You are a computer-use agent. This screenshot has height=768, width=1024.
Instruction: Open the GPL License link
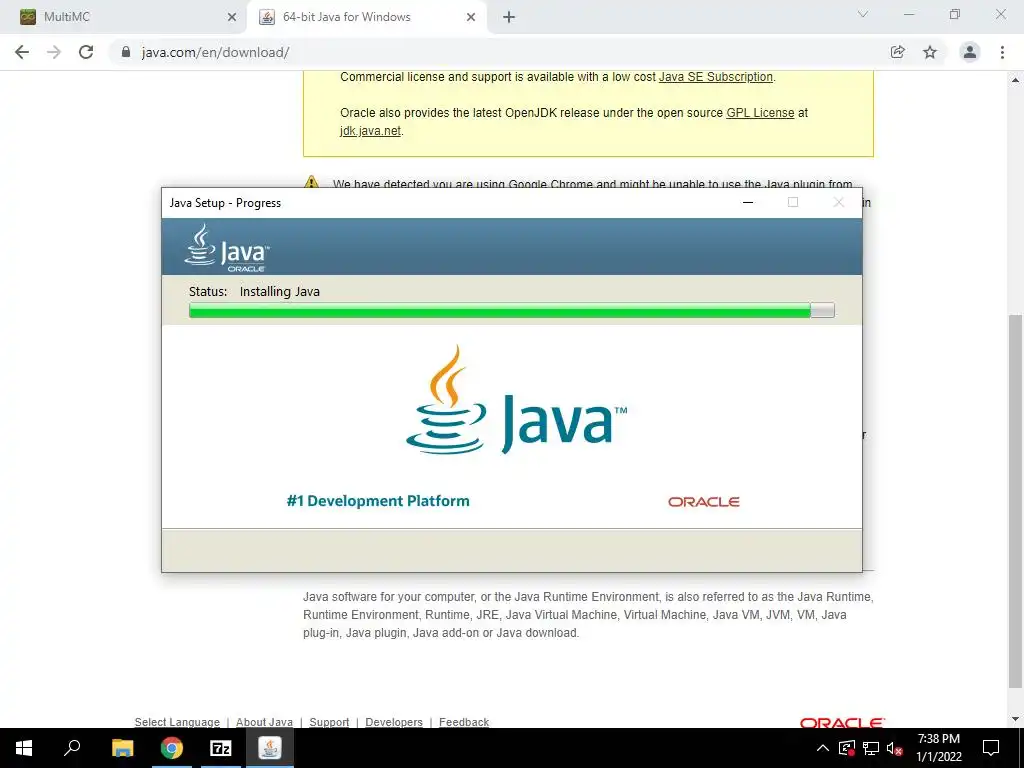pos(760,112)
